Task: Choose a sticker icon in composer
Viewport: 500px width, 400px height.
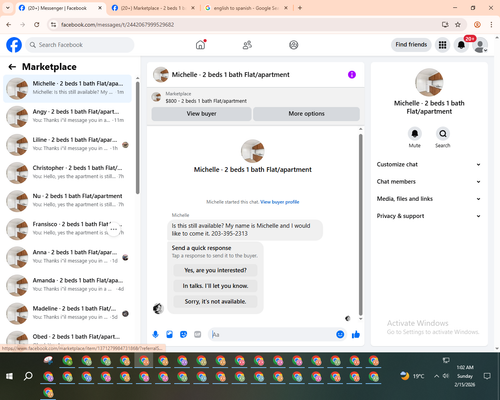Action: [x=183, y=334]
